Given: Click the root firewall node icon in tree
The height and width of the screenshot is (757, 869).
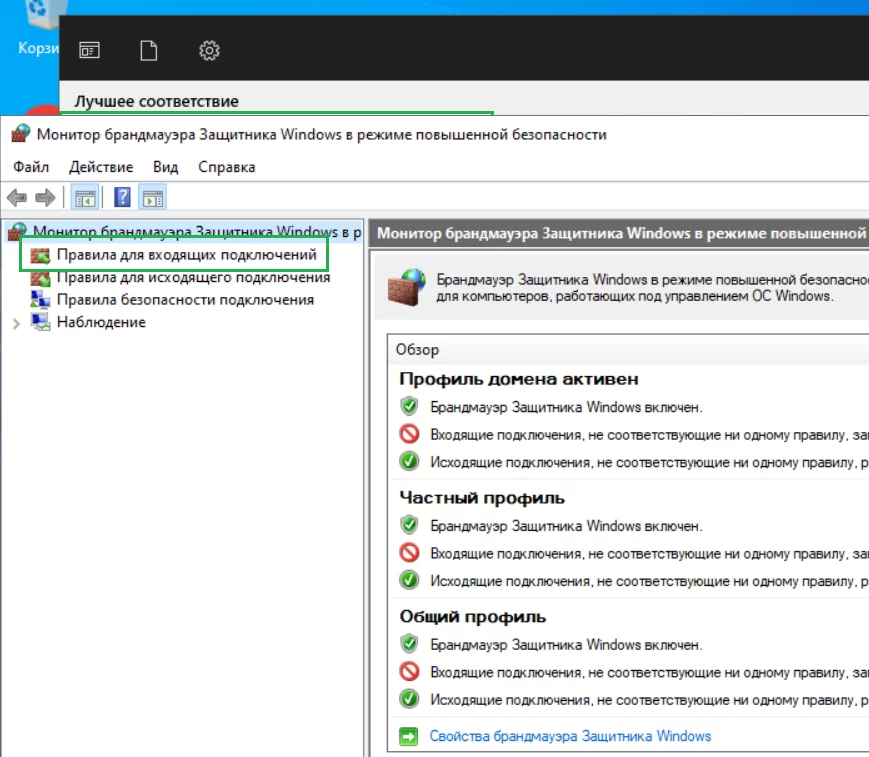Looking at the screenshot, I should [17, 232].
